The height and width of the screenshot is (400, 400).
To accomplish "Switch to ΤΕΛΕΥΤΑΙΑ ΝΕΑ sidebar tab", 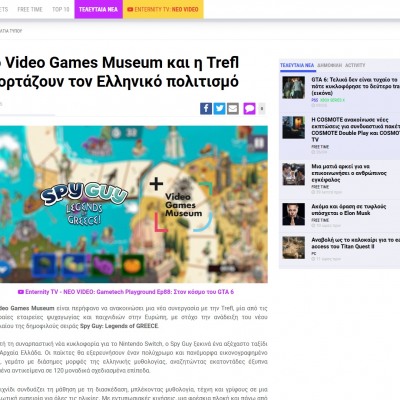I will tap(297, 65).
